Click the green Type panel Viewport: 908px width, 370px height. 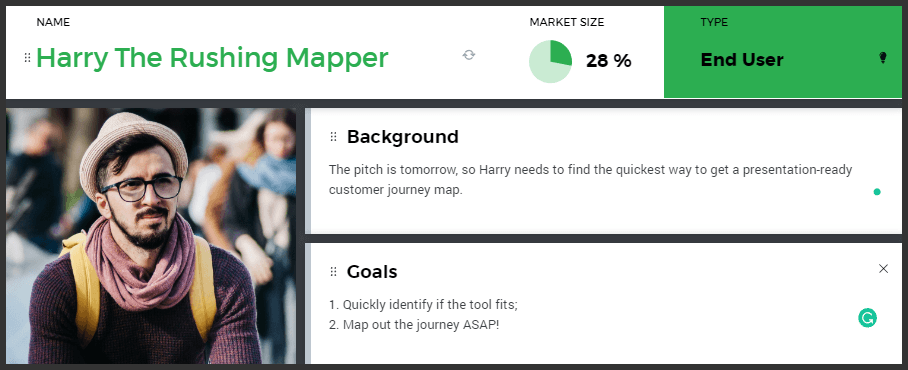tap(783, 52)
